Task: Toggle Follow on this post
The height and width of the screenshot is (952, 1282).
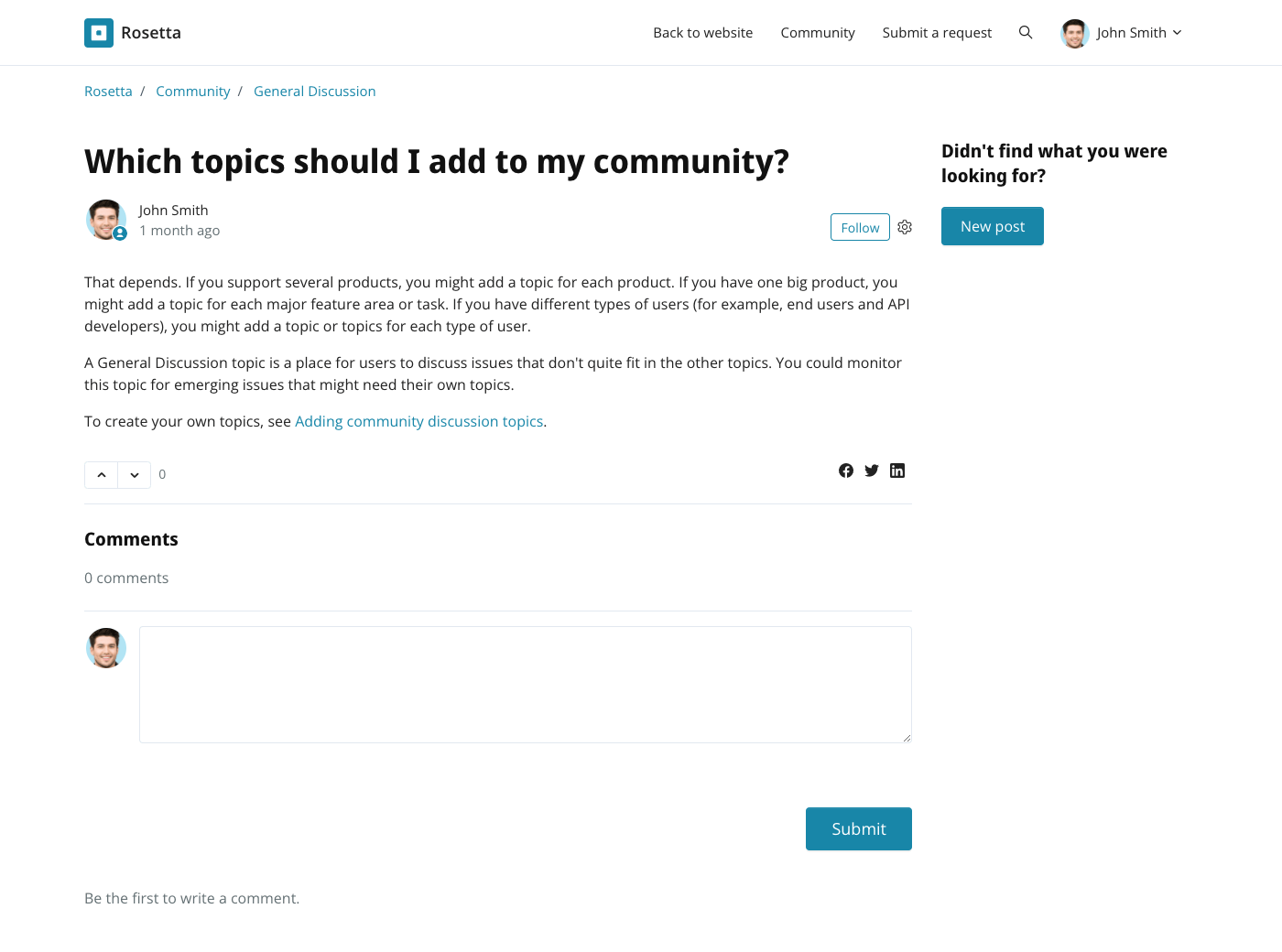Action: pos(860,227)
